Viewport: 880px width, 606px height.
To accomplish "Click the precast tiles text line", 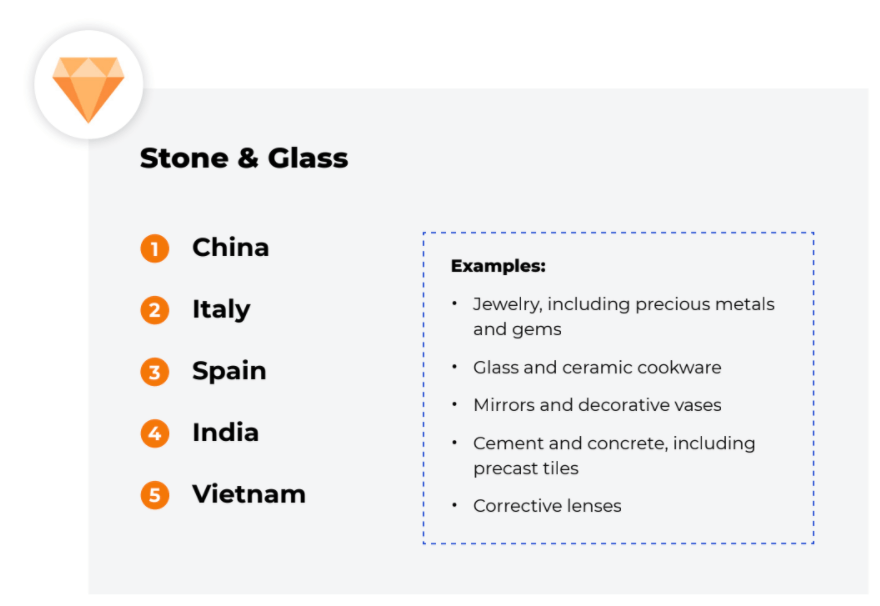I will coord(526,469).
